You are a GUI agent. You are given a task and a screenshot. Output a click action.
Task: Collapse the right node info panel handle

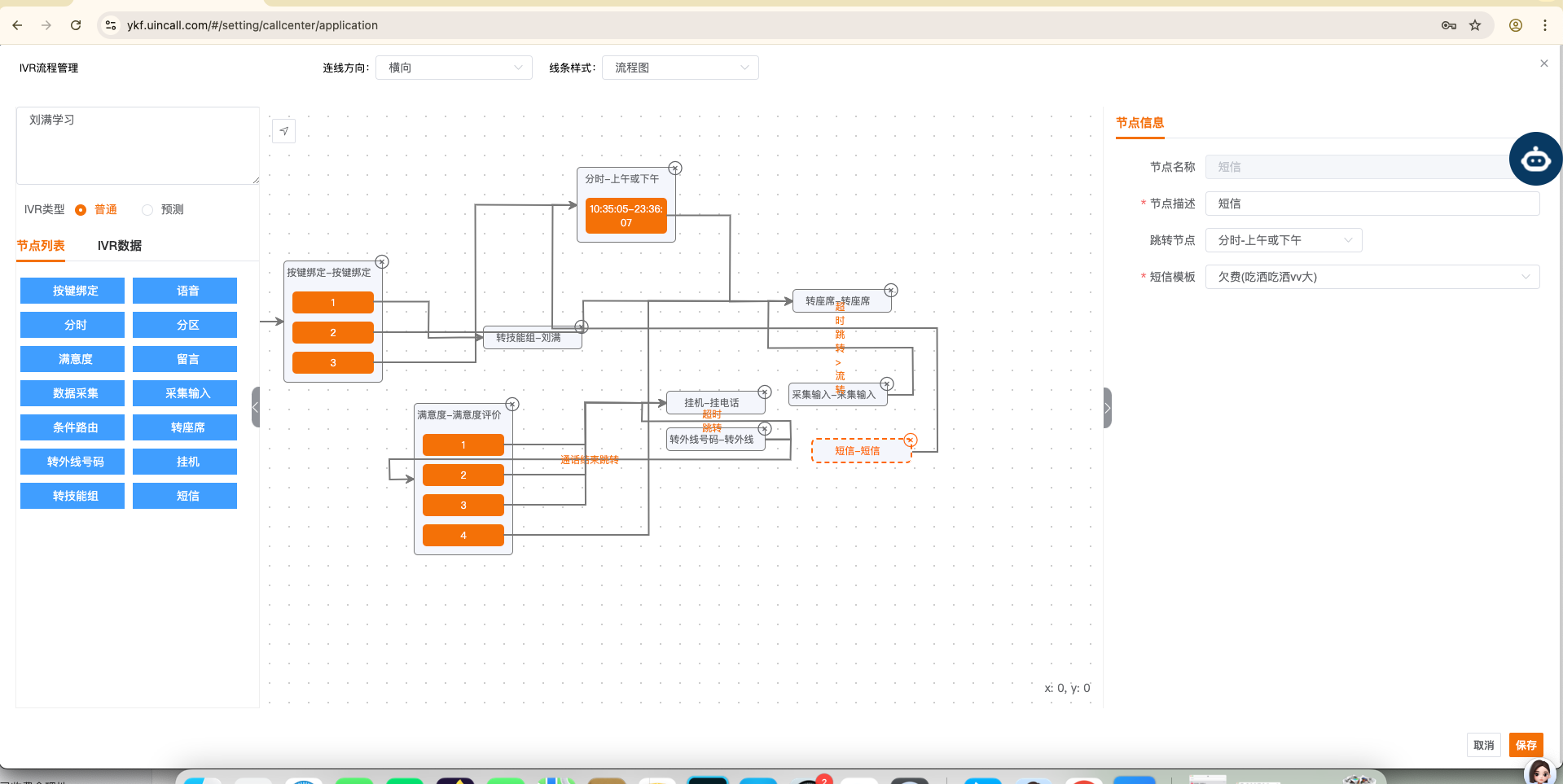(1107, 407)
